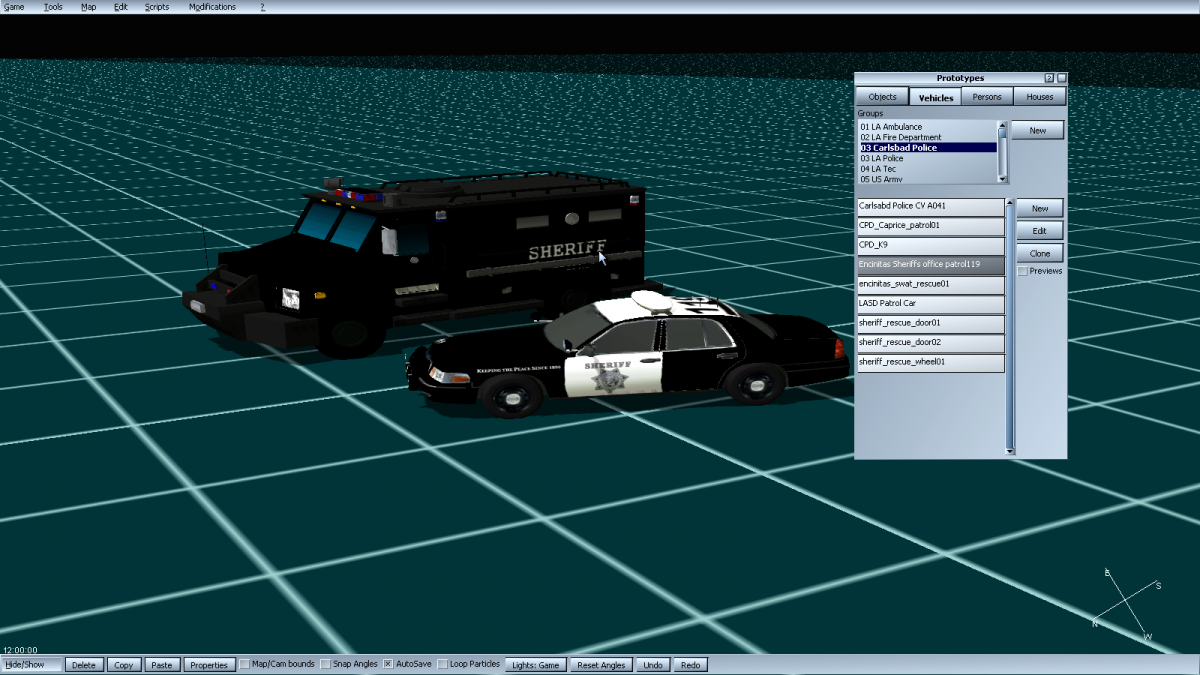1200x675 pixels.
Task: Select prototype Encinitas Sheriffs office patrol119
Action: click(x=930, y=265)
